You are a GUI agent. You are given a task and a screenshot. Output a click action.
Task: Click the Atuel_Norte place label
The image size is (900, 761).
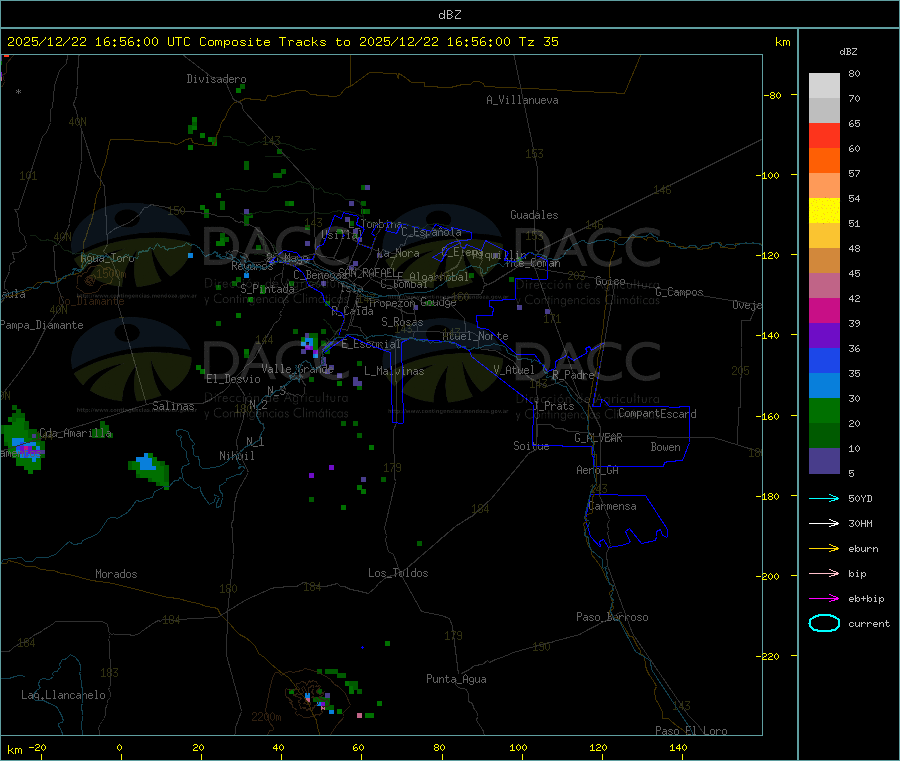[x=475, y=336]
